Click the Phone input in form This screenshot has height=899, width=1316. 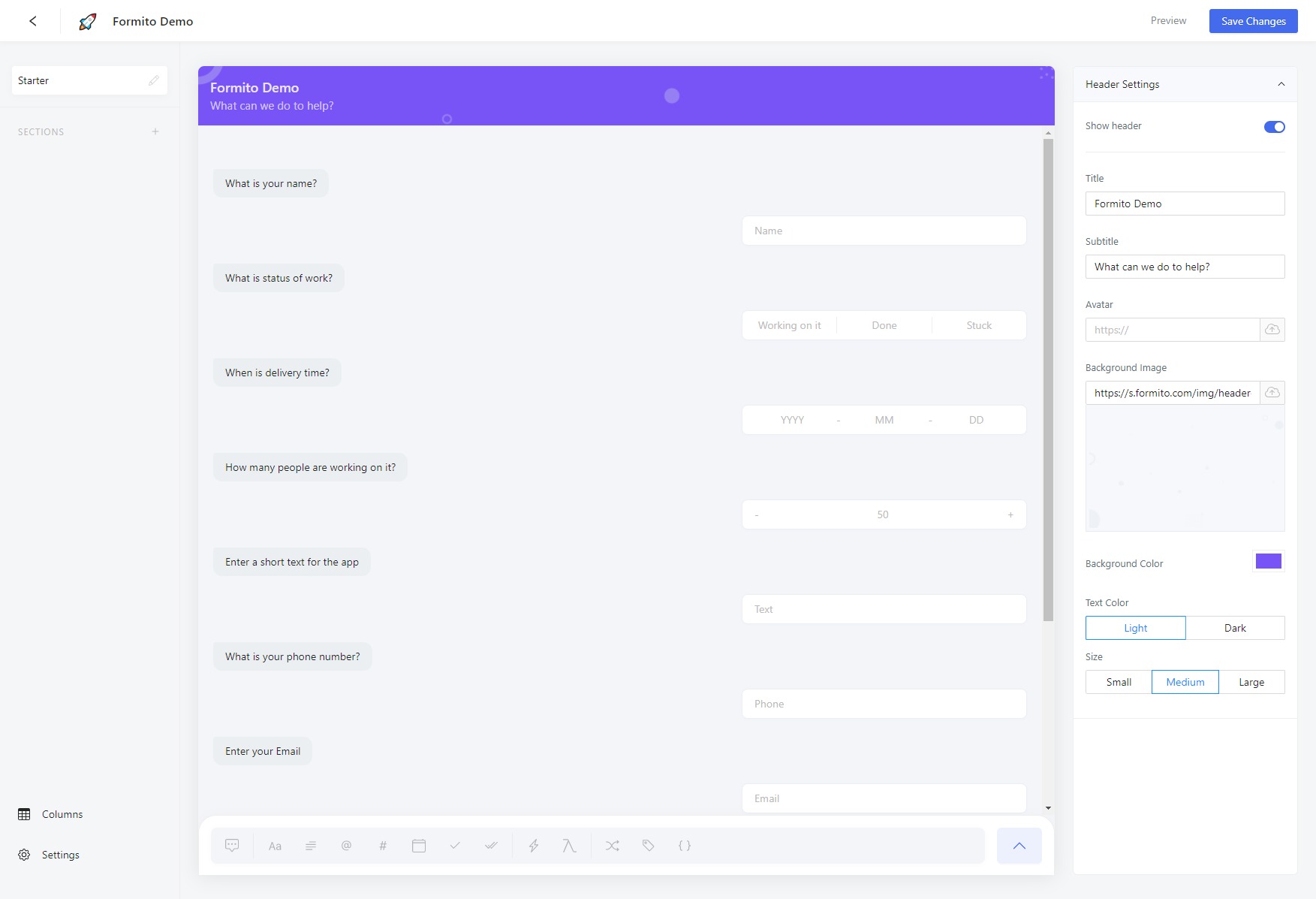tap(884, 704)
